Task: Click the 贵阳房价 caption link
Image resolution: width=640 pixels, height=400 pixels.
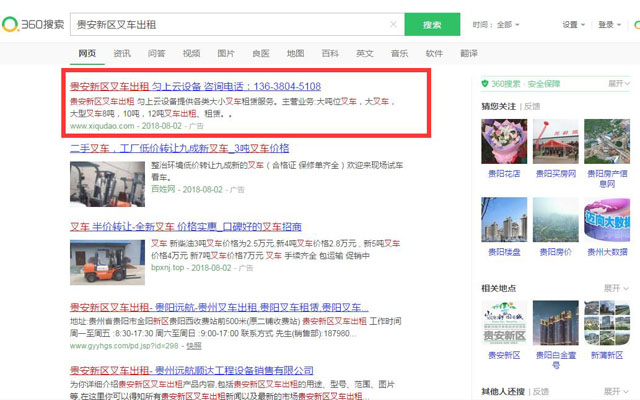Action: click(556, 252)
